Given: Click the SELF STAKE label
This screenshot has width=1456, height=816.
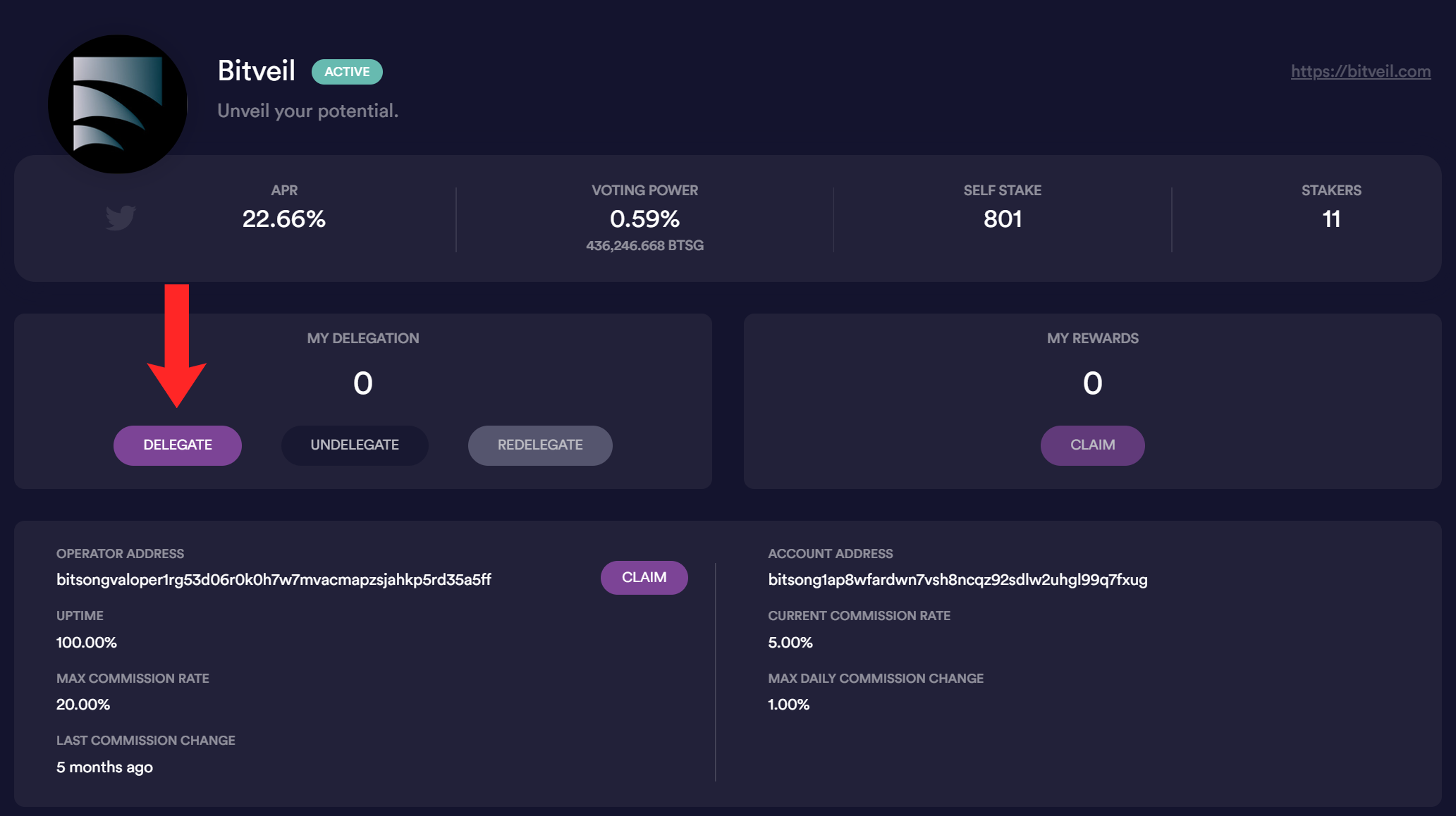Looking at the screenshot, I should click(x=1003, y=190).
